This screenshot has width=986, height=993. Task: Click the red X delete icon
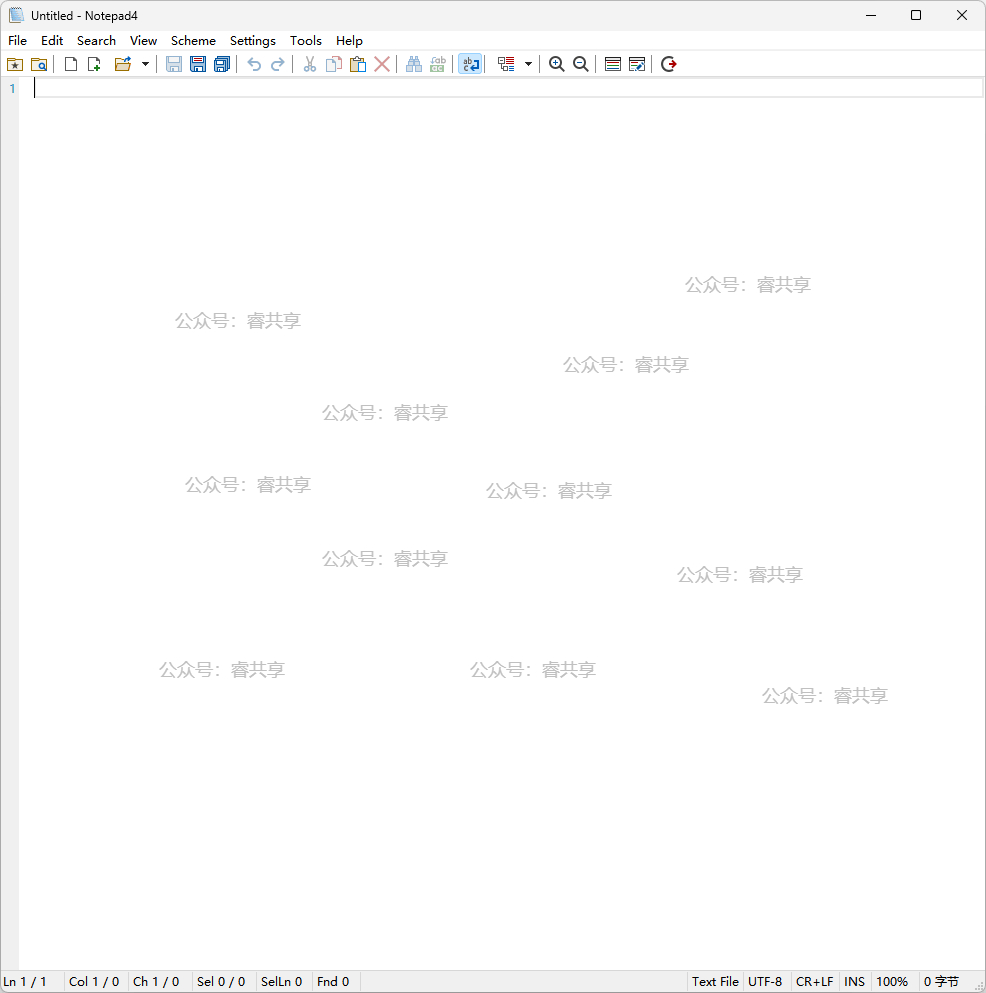(x=382, y=64)
